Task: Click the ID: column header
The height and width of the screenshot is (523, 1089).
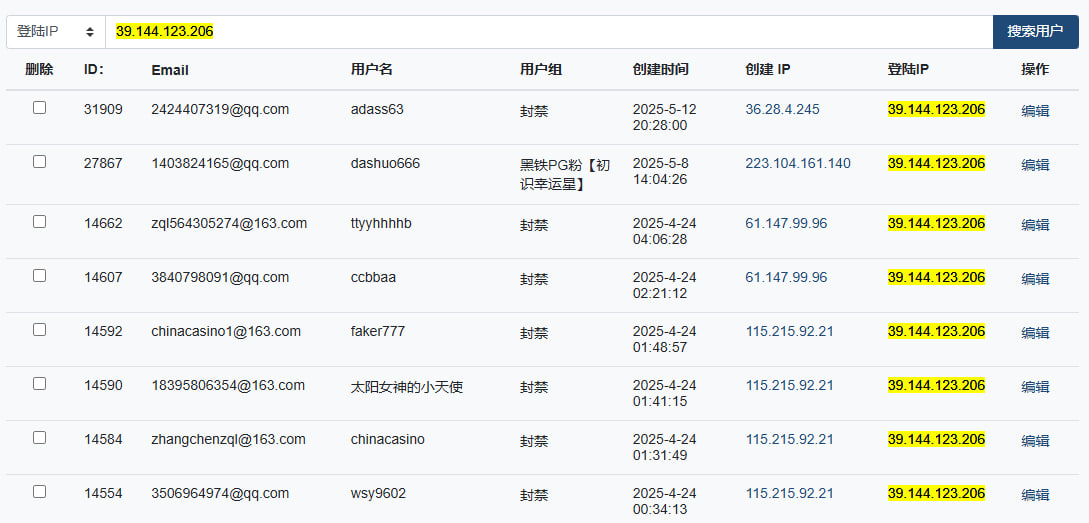Action: point(94,69)
